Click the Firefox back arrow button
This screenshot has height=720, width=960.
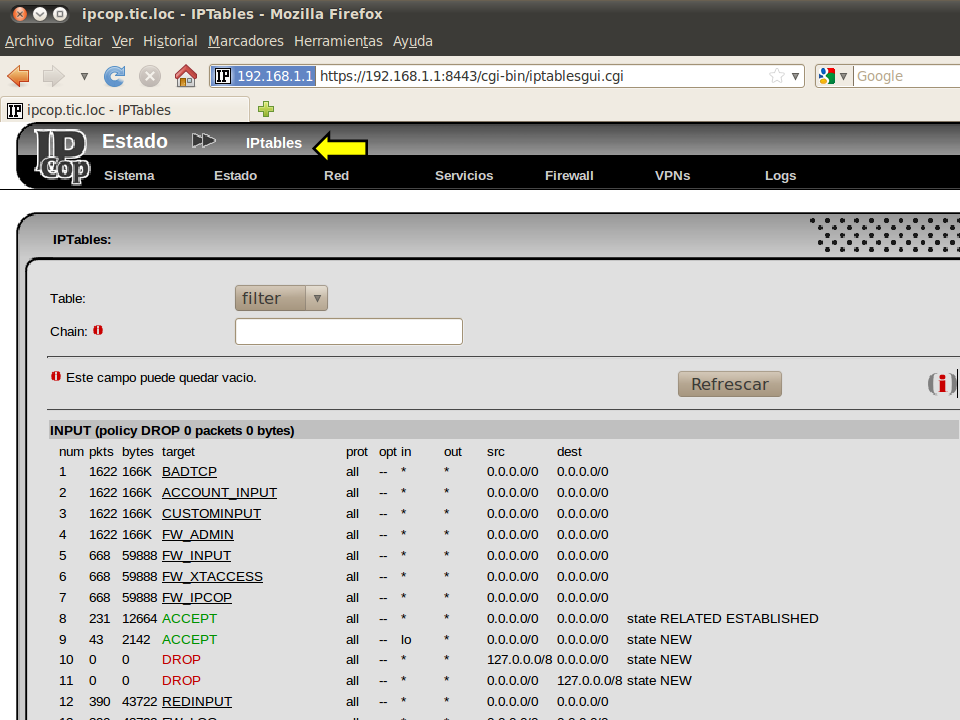click(x=19, y=76)
